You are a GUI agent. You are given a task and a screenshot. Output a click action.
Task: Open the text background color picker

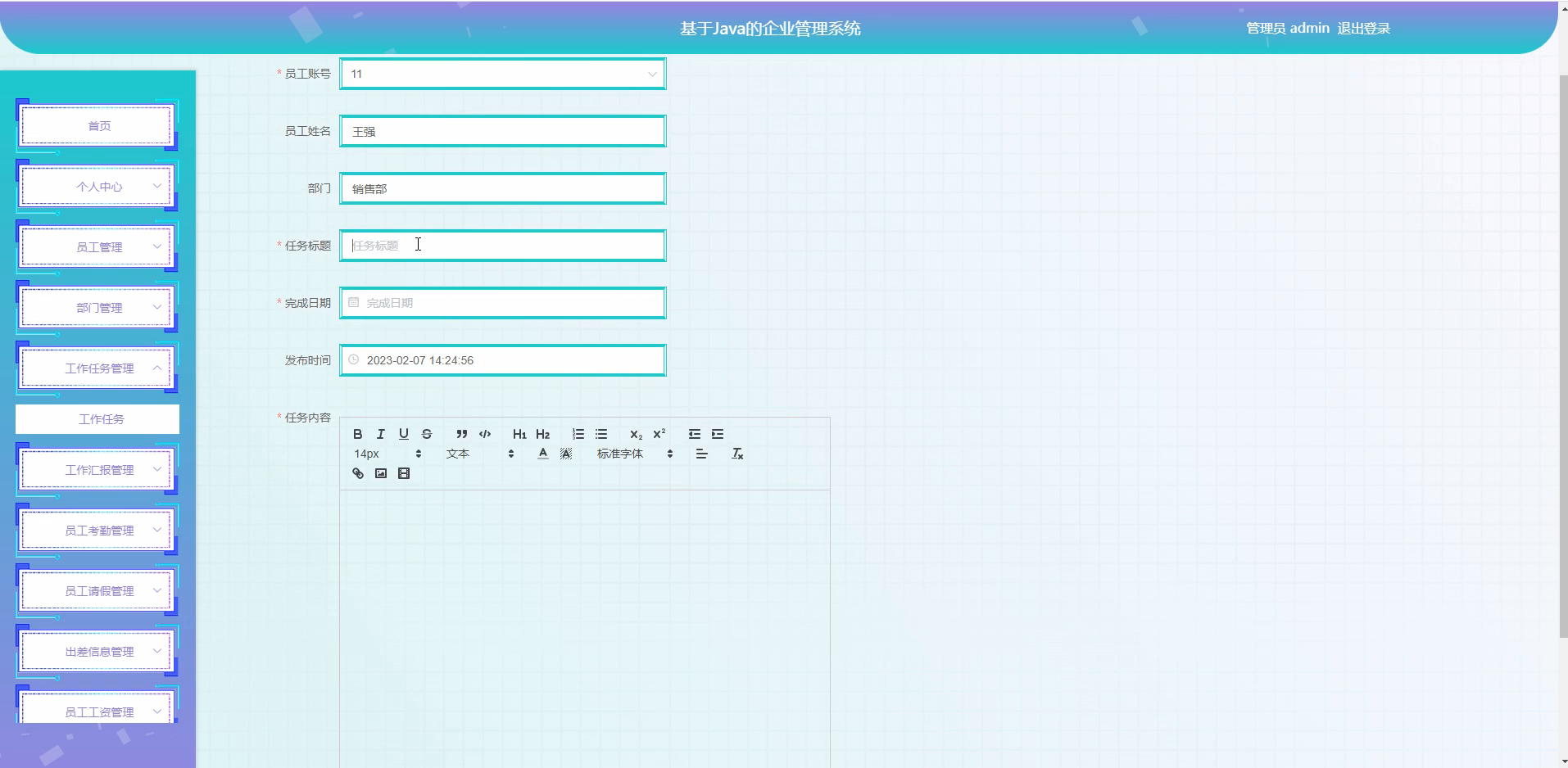(566, 454)
